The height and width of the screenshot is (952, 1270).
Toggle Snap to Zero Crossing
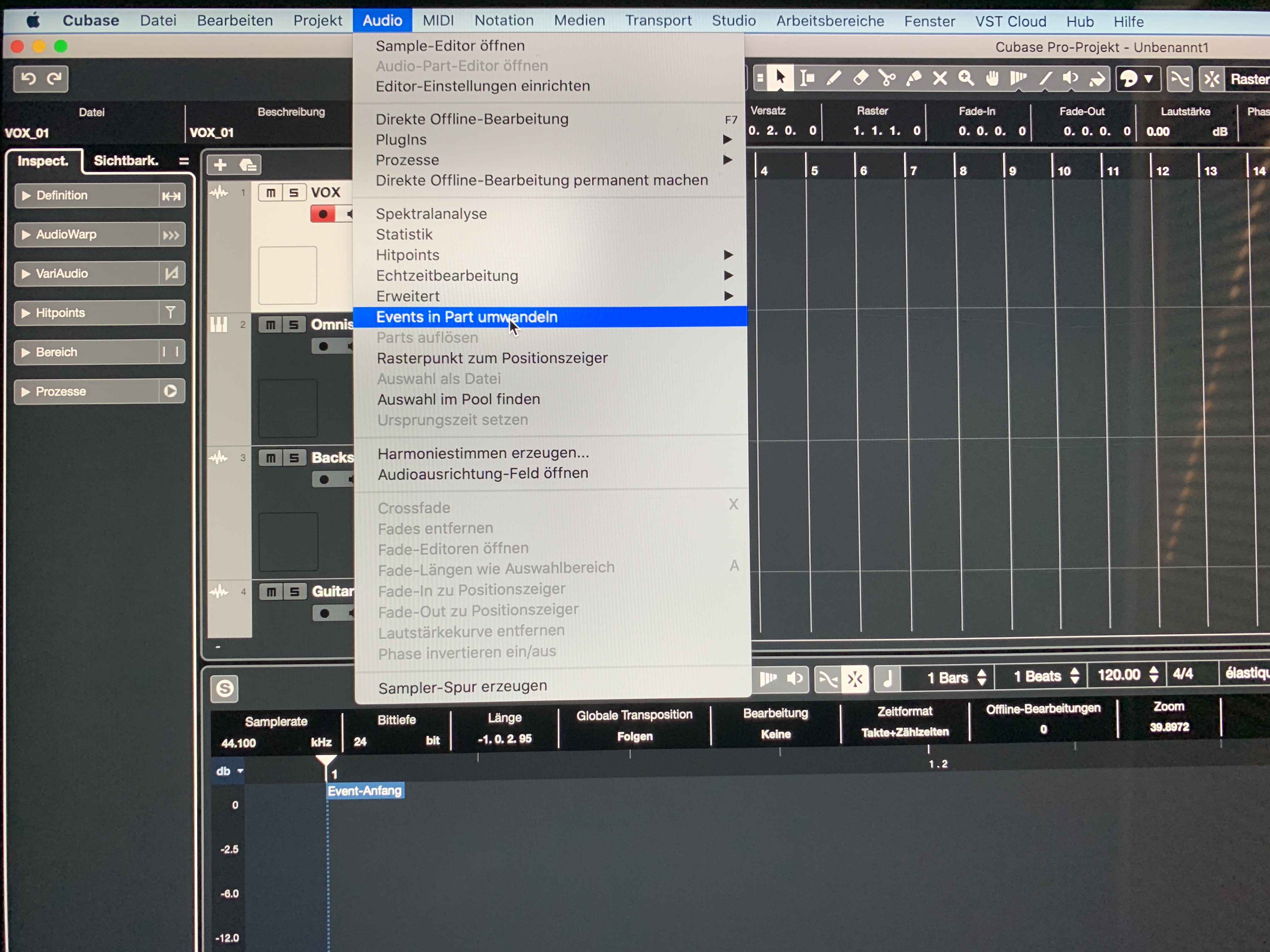click(1180, 79)
